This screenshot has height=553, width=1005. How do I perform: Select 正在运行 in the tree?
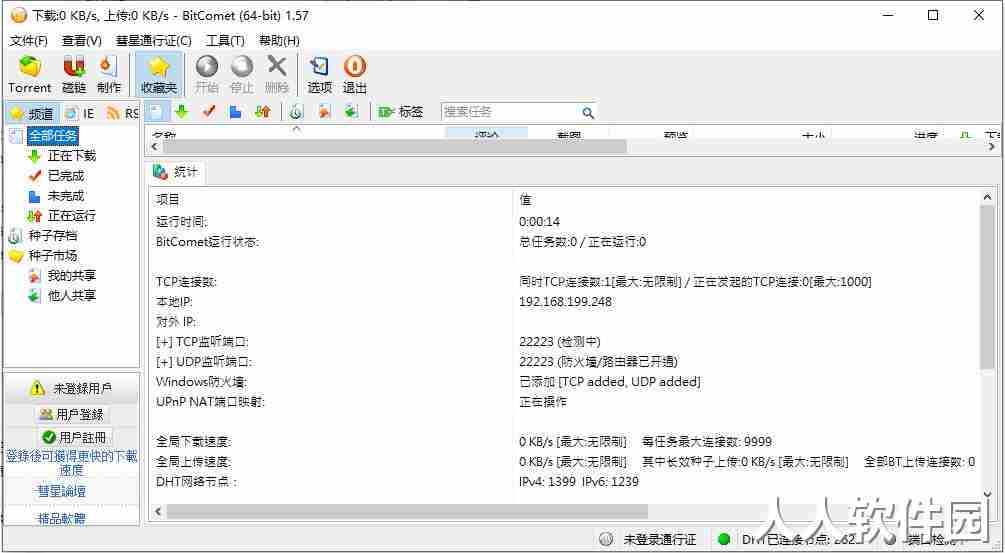coord(71,216)
